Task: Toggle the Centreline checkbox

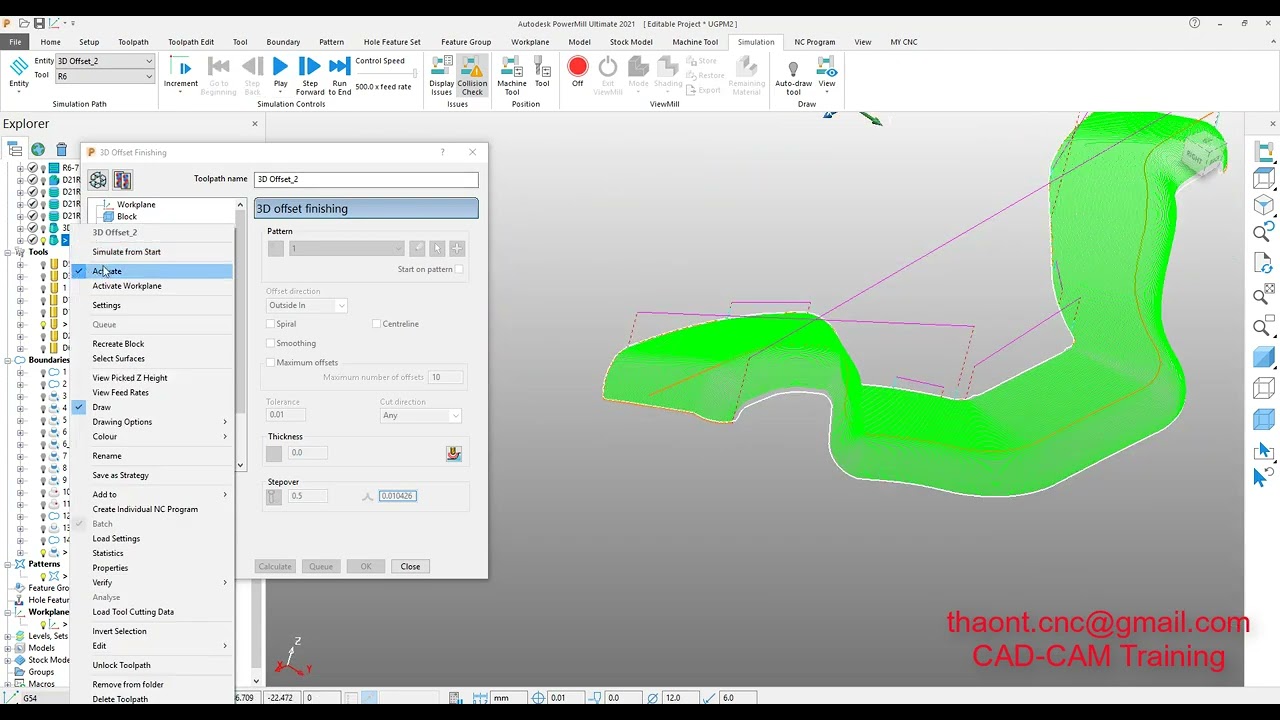Action: click(x=376, y=324)
